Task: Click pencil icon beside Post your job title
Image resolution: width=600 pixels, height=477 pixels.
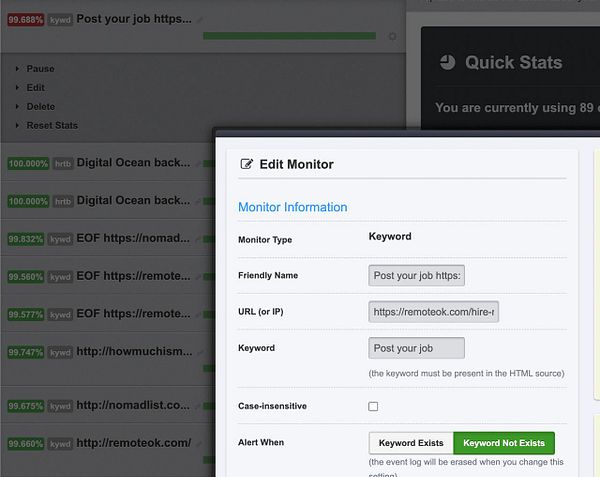Action: [x=200, y=19]
